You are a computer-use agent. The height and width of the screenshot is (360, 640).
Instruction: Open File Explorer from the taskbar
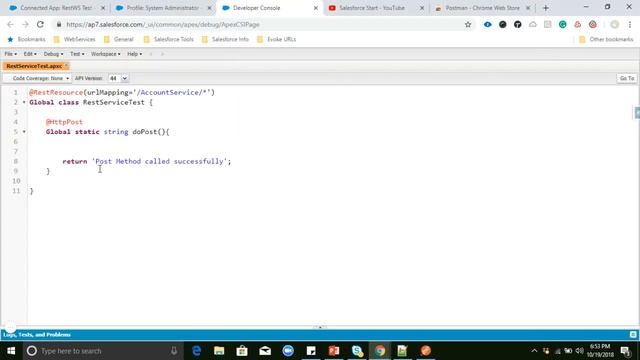click(219, 351)
